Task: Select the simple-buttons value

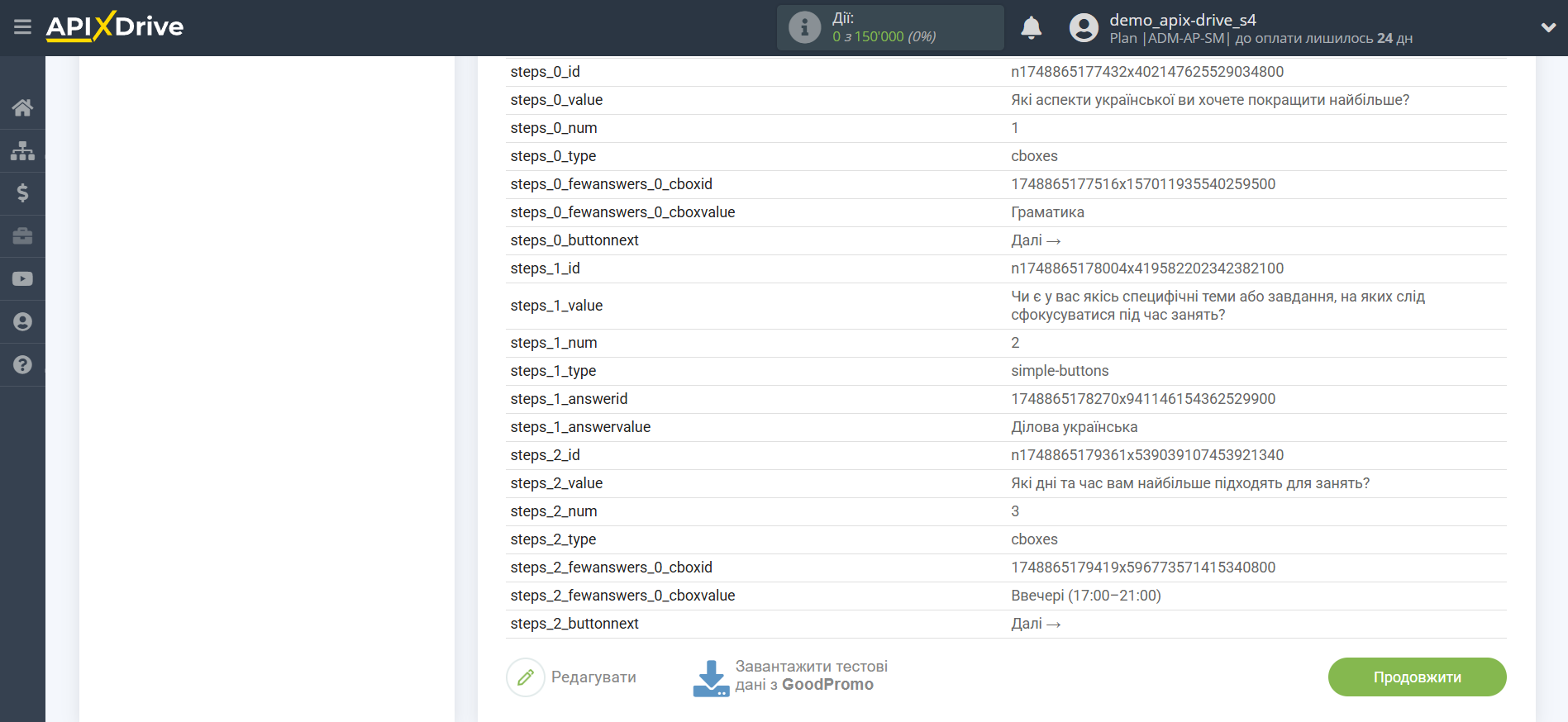Action: pyautogui.click(x=1060, y=371)
